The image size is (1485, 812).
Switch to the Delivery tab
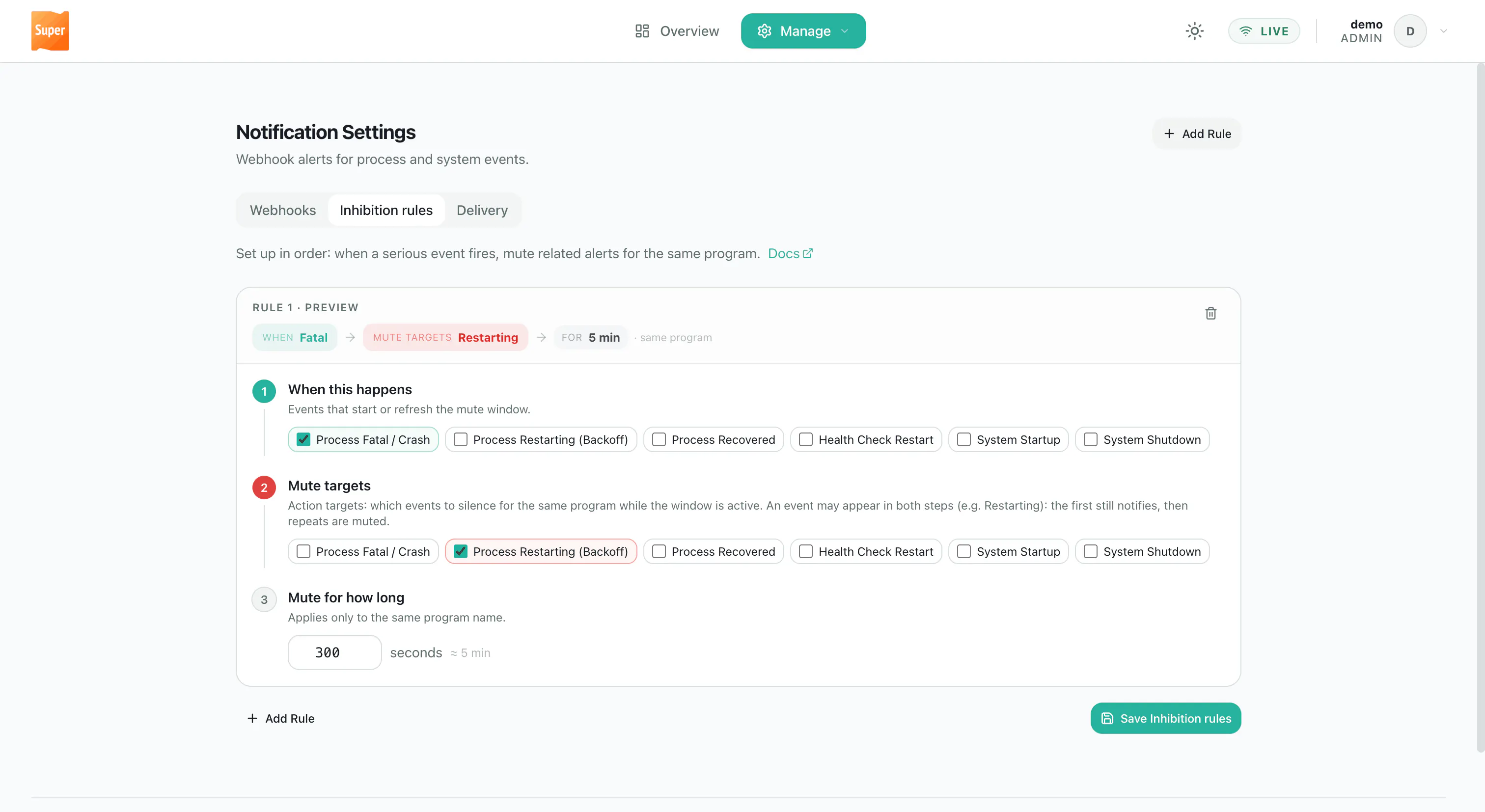(x=482, y=210)
